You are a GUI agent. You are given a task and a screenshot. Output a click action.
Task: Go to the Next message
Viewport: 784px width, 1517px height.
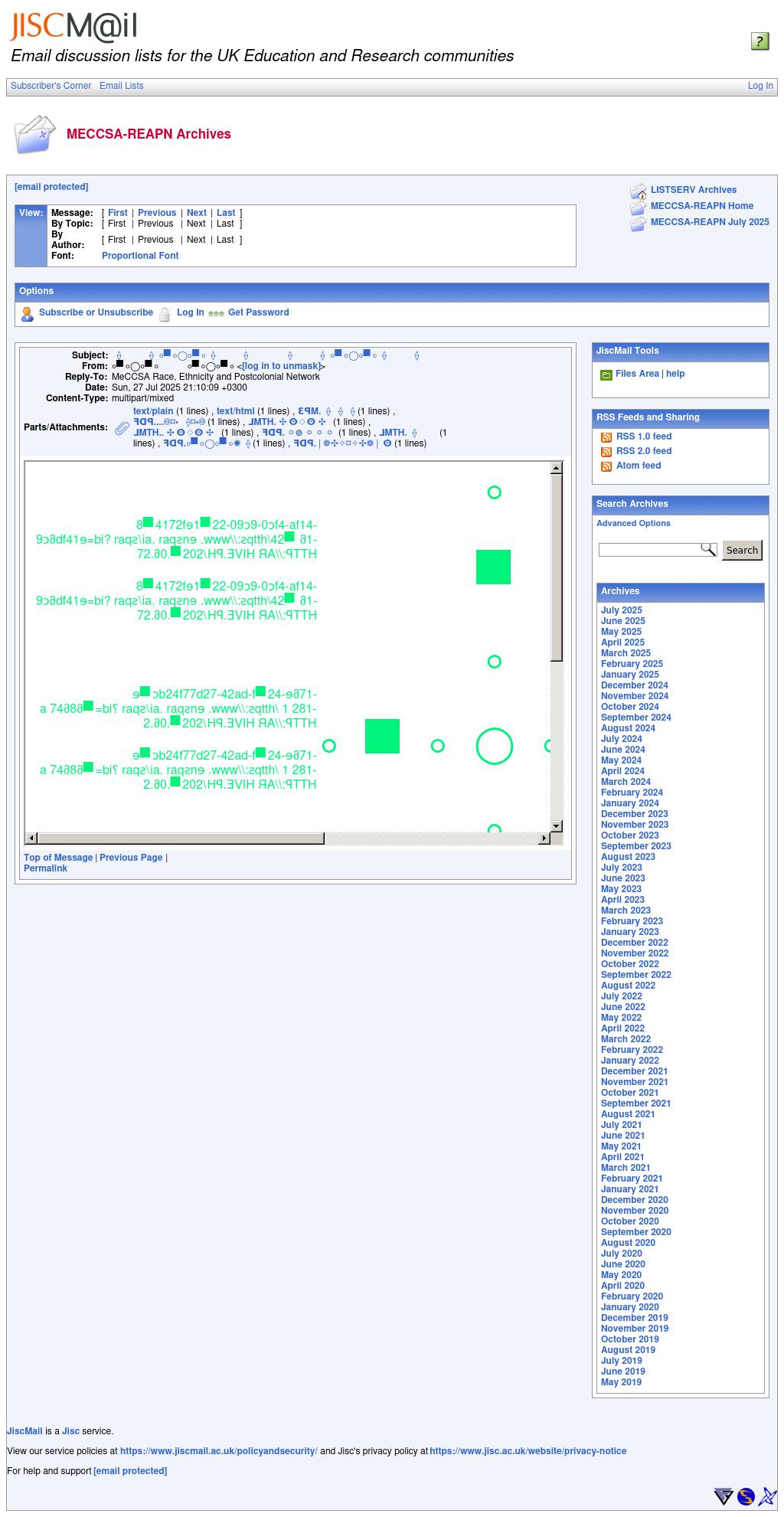pos(196,213)
